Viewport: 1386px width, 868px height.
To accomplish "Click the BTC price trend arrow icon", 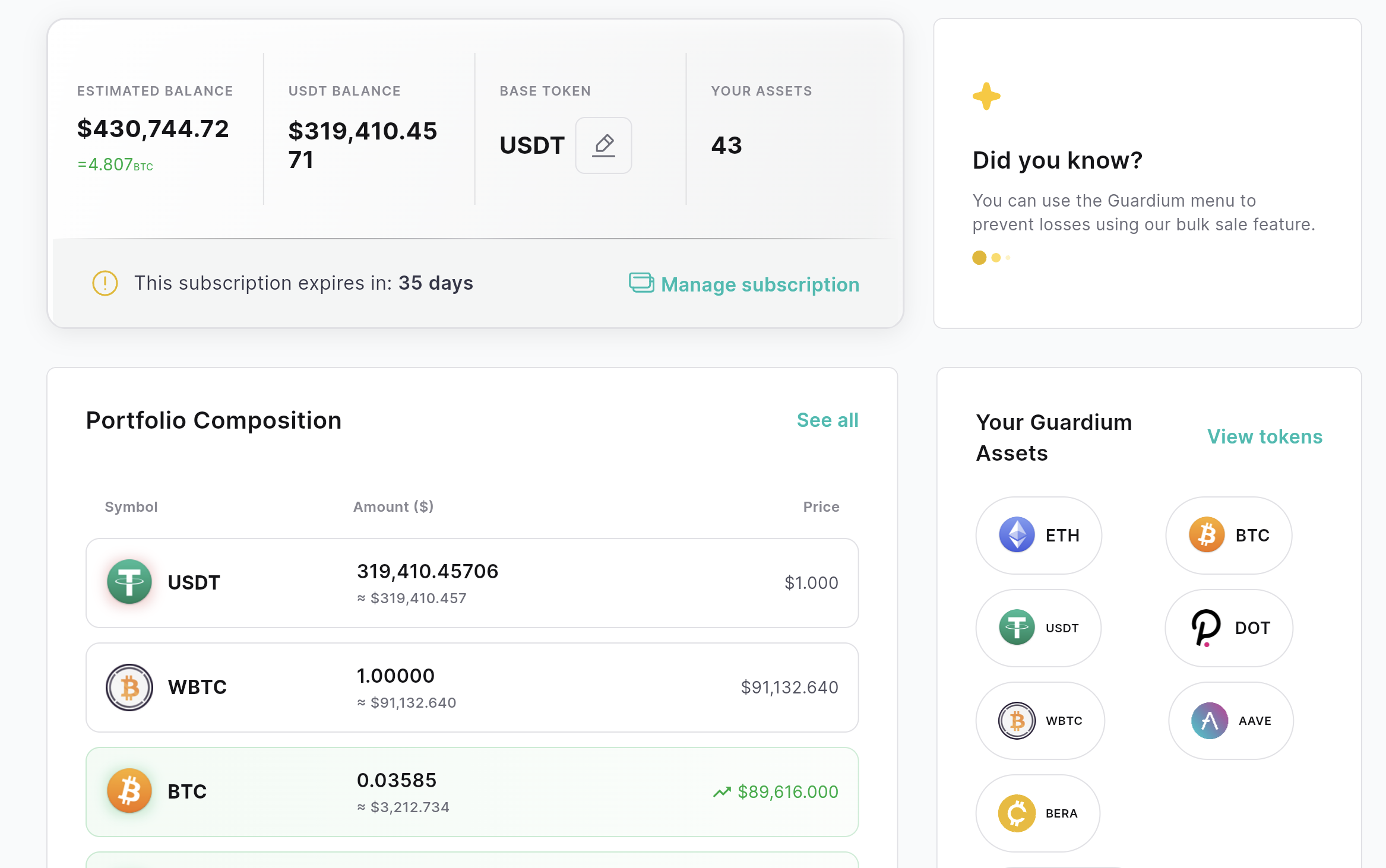I will coord(722,792).
